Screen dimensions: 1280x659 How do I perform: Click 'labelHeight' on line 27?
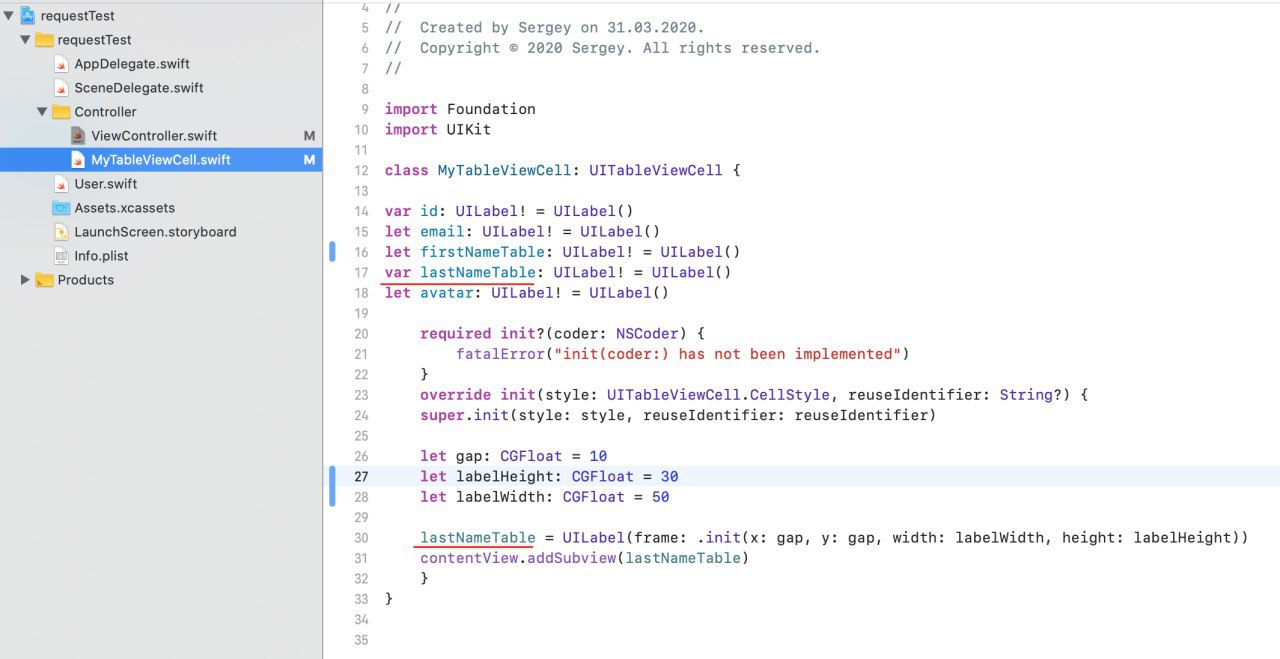coord(505,477)
